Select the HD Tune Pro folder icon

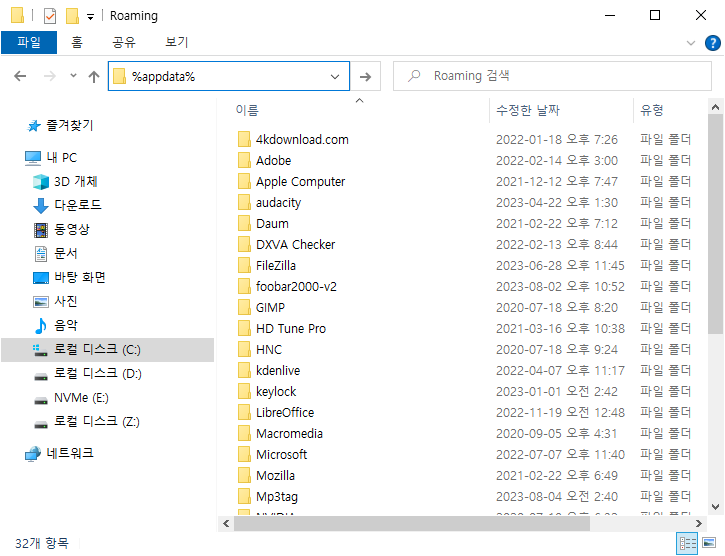(244, 328)
